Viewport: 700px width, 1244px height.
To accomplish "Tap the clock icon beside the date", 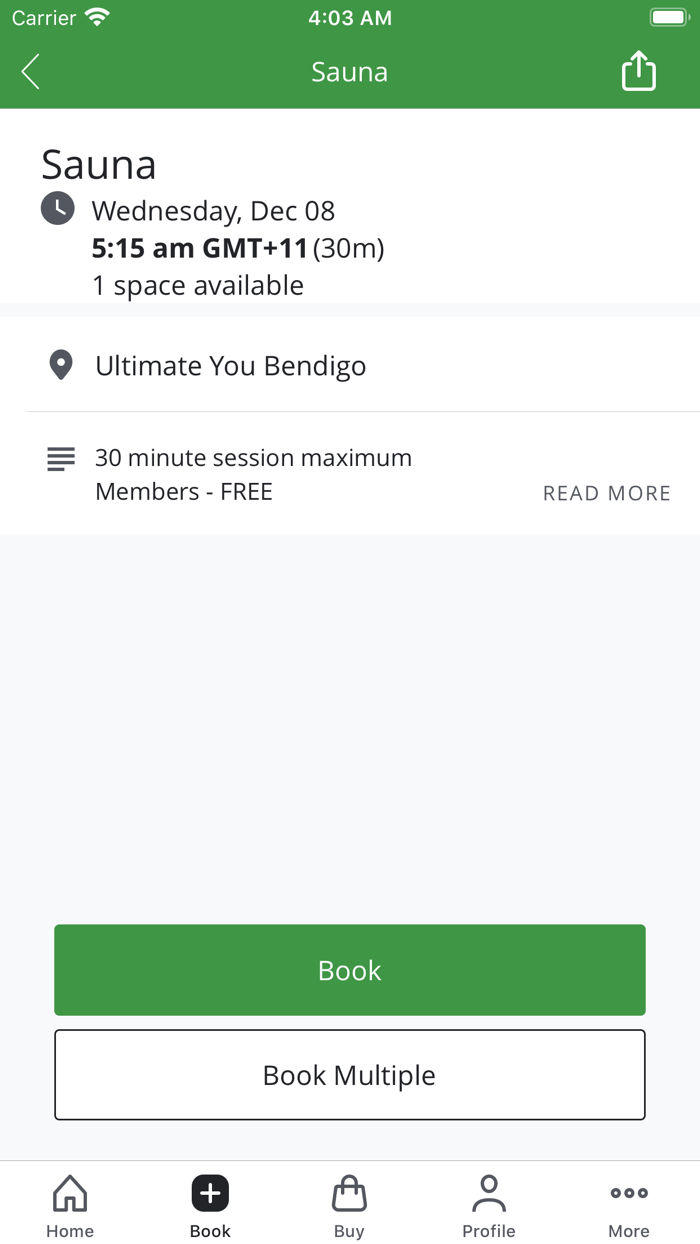I will click(x=58, y=209).
